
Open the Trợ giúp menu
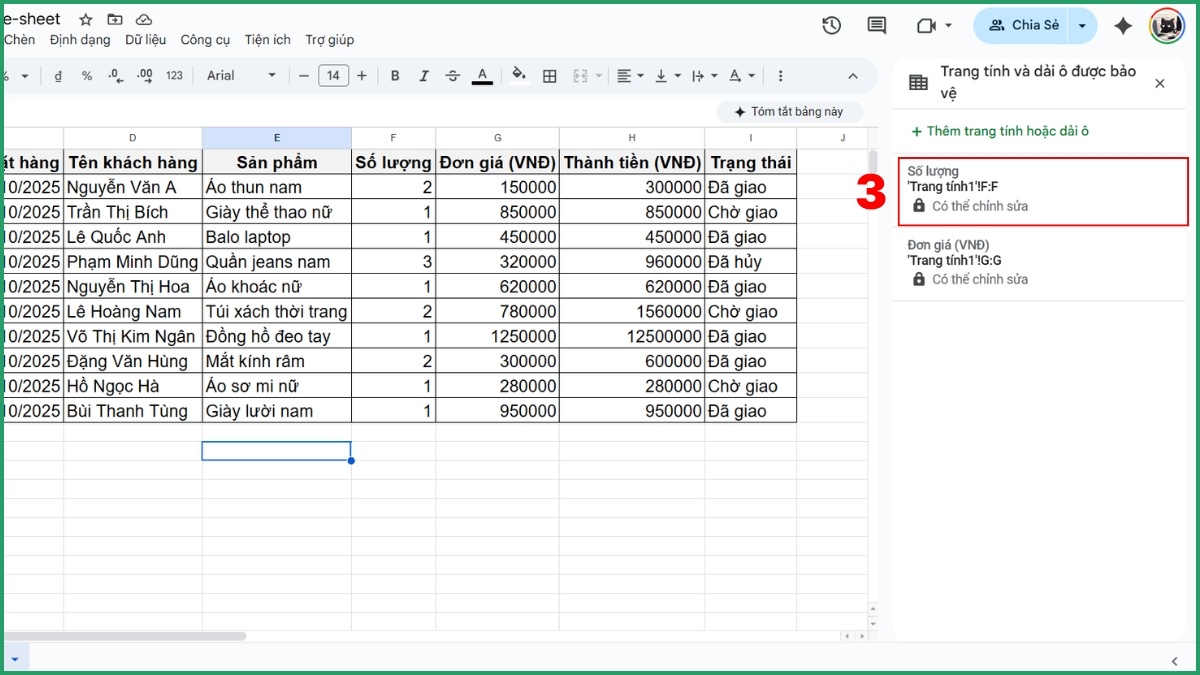(x=330, y=40)
